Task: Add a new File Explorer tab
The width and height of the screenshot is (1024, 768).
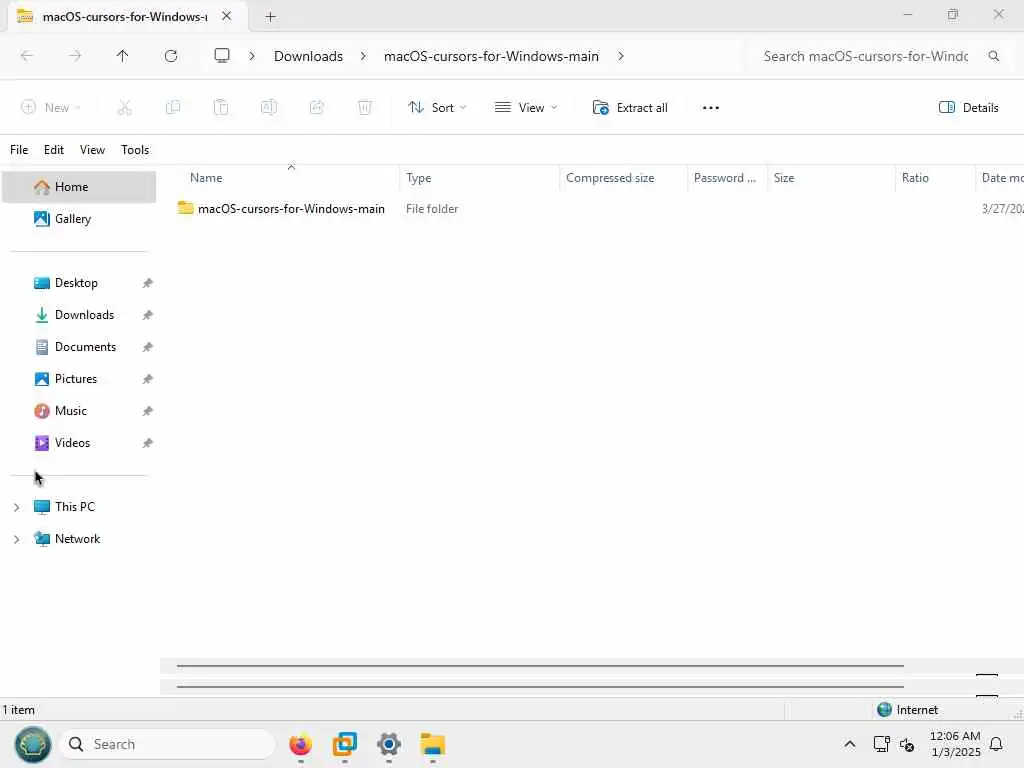Action: [270, 17]
